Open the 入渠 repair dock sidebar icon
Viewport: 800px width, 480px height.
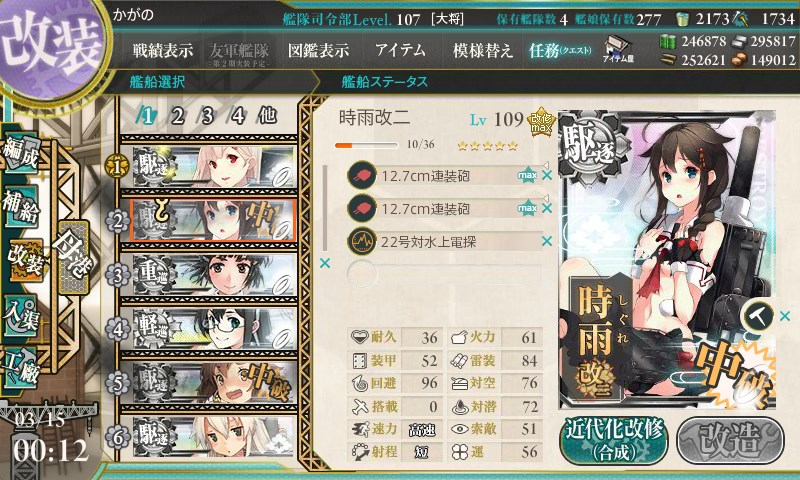point(20,316)
